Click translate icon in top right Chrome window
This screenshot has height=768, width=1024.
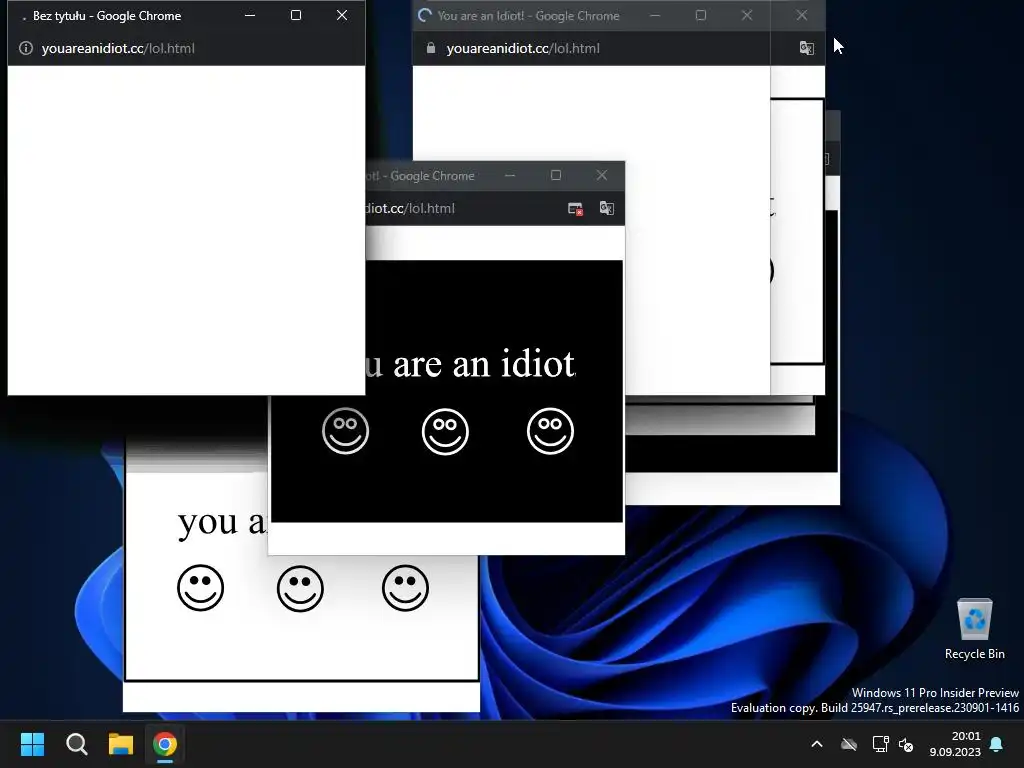point(807,48)
